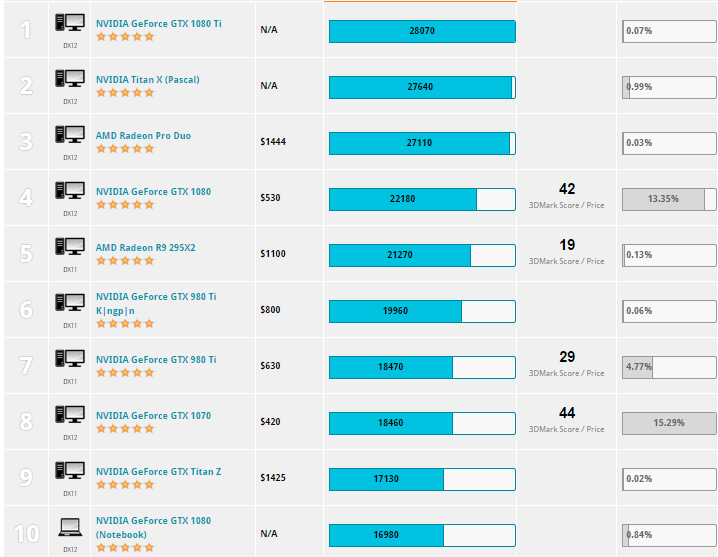Screen dimensions: 718x557
Task: Click desktop PC icon for GTX 1080 Ti
Action: [70, 22]
